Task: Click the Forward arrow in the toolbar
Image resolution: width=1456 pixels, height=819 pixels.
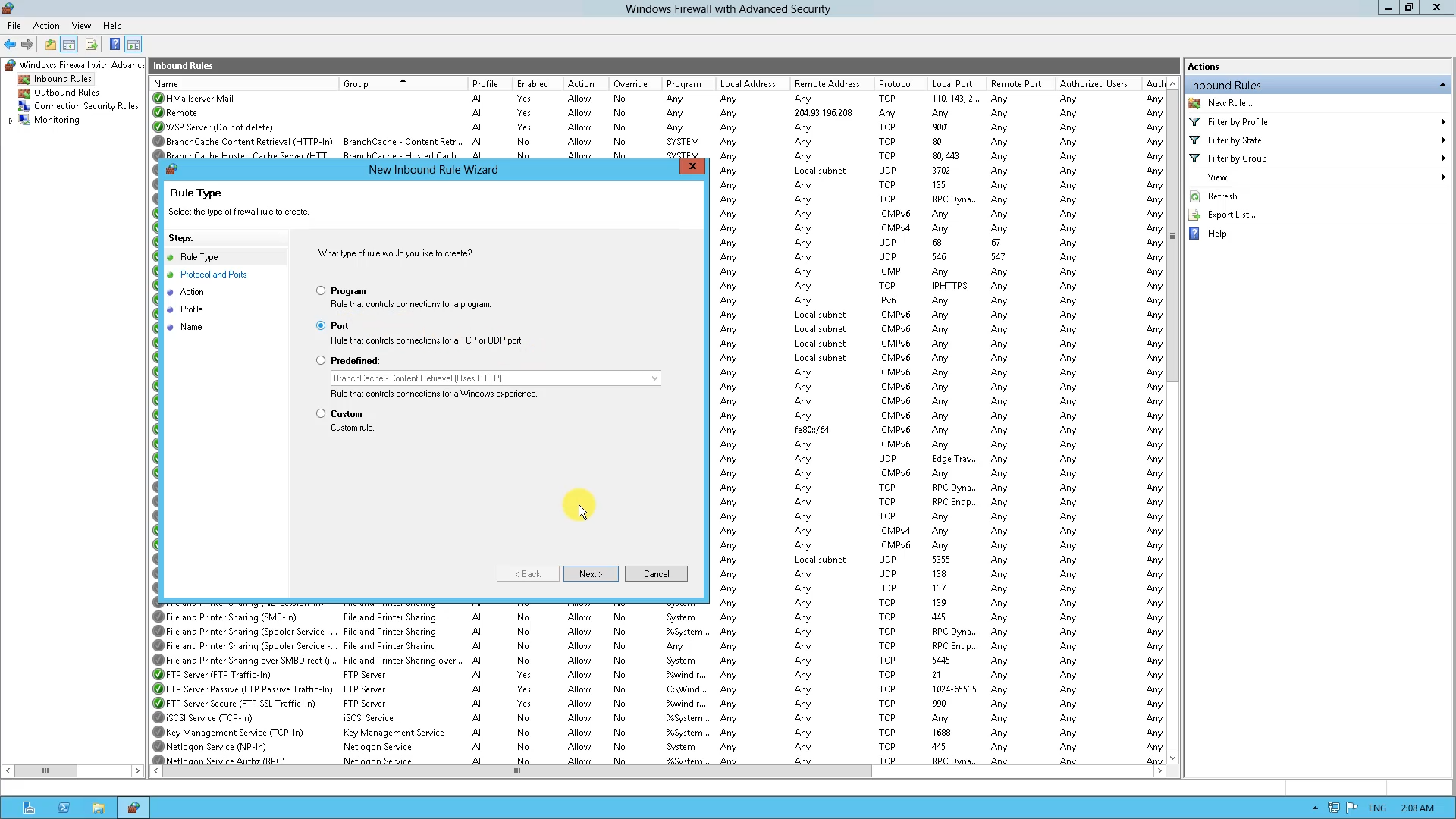Action: coord(27,45)
